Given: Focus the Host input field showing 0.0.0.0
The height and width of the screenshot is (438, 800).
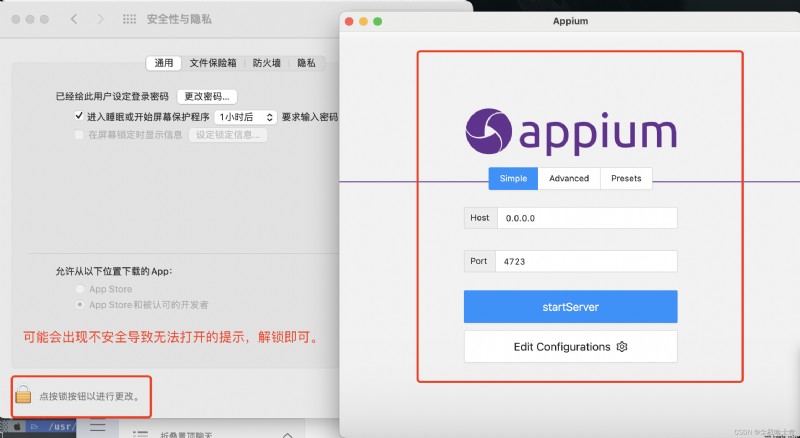Looking at the screenshot, I should click(587, 218).
